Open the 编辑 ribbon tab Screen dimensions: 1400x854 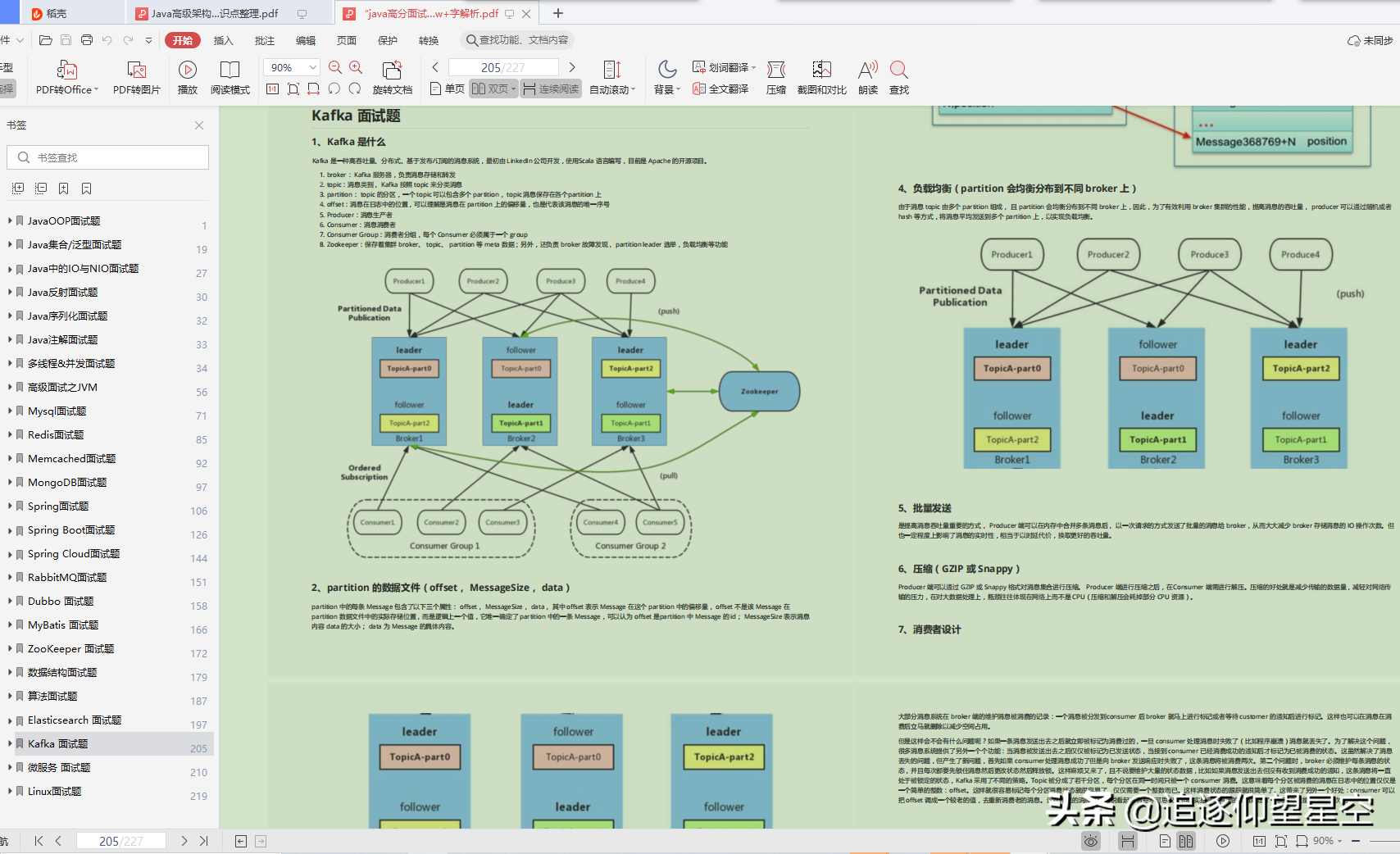(x=305, y=40)
